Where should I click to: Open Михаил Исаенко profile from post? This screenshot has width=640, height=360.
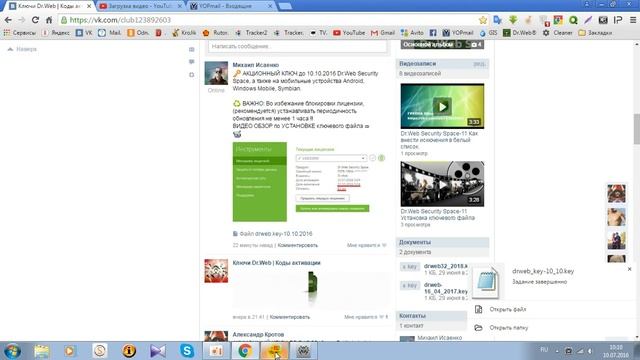256,65
